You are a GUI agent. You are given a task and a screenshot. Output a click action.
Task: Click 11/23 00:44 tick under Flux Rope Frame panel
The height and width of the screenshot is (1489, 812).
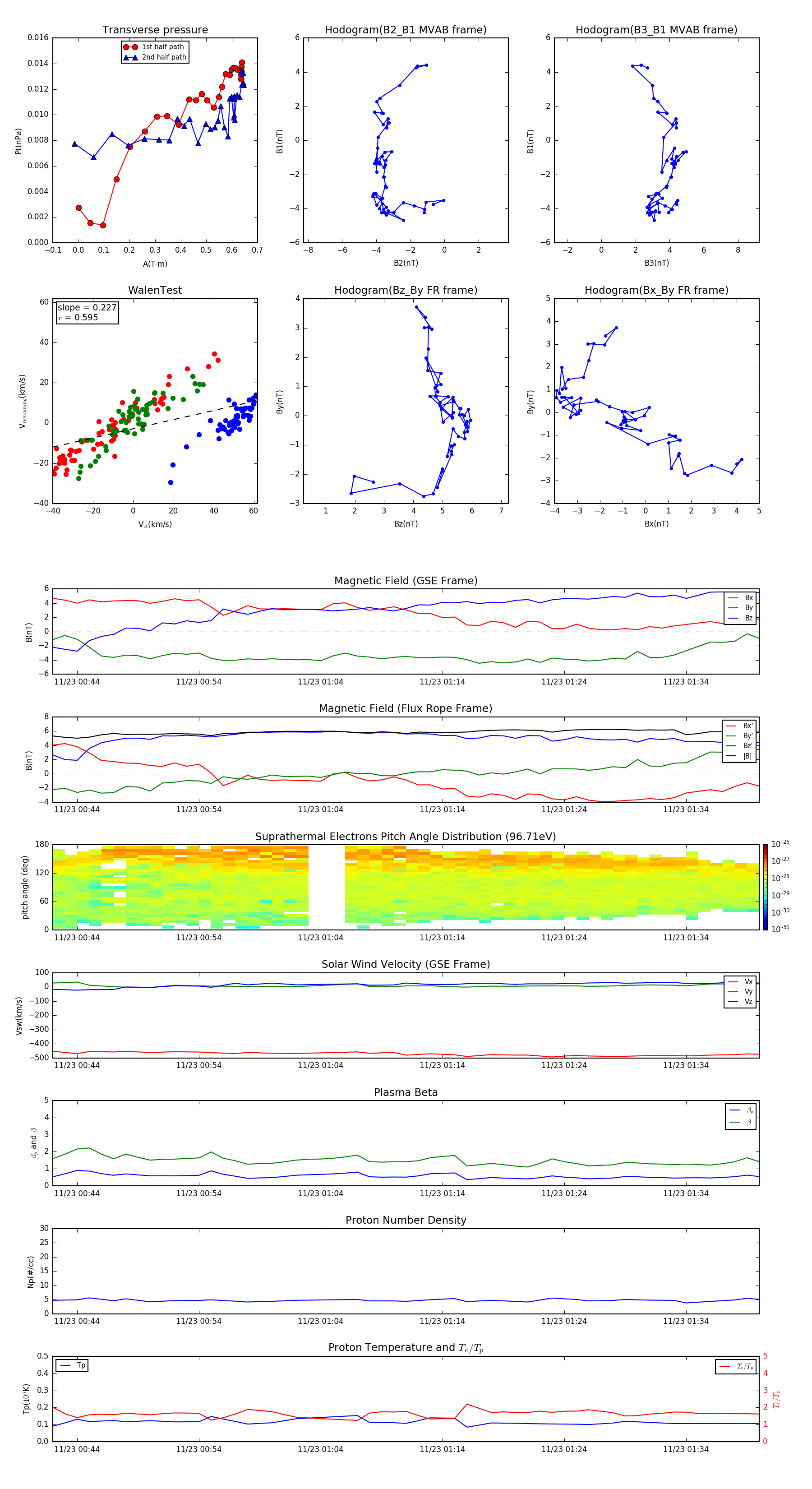[x=77, y=810]
